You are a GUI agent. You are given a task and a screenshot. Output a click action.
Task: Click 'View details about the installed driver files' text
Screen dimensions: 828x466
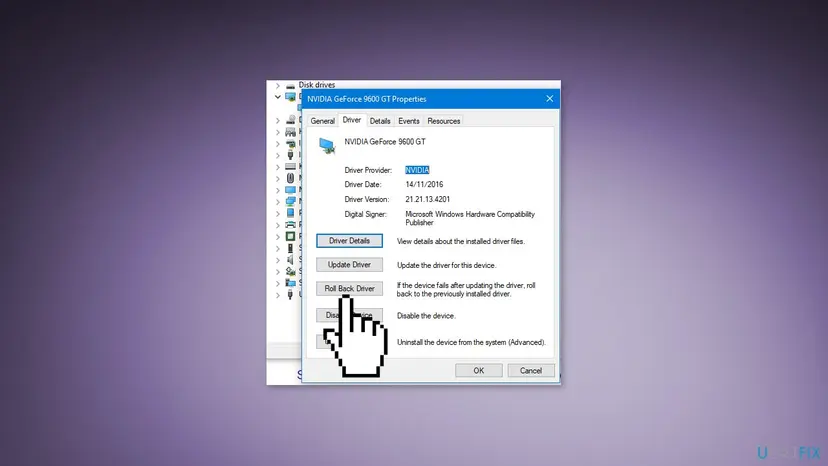460,241
